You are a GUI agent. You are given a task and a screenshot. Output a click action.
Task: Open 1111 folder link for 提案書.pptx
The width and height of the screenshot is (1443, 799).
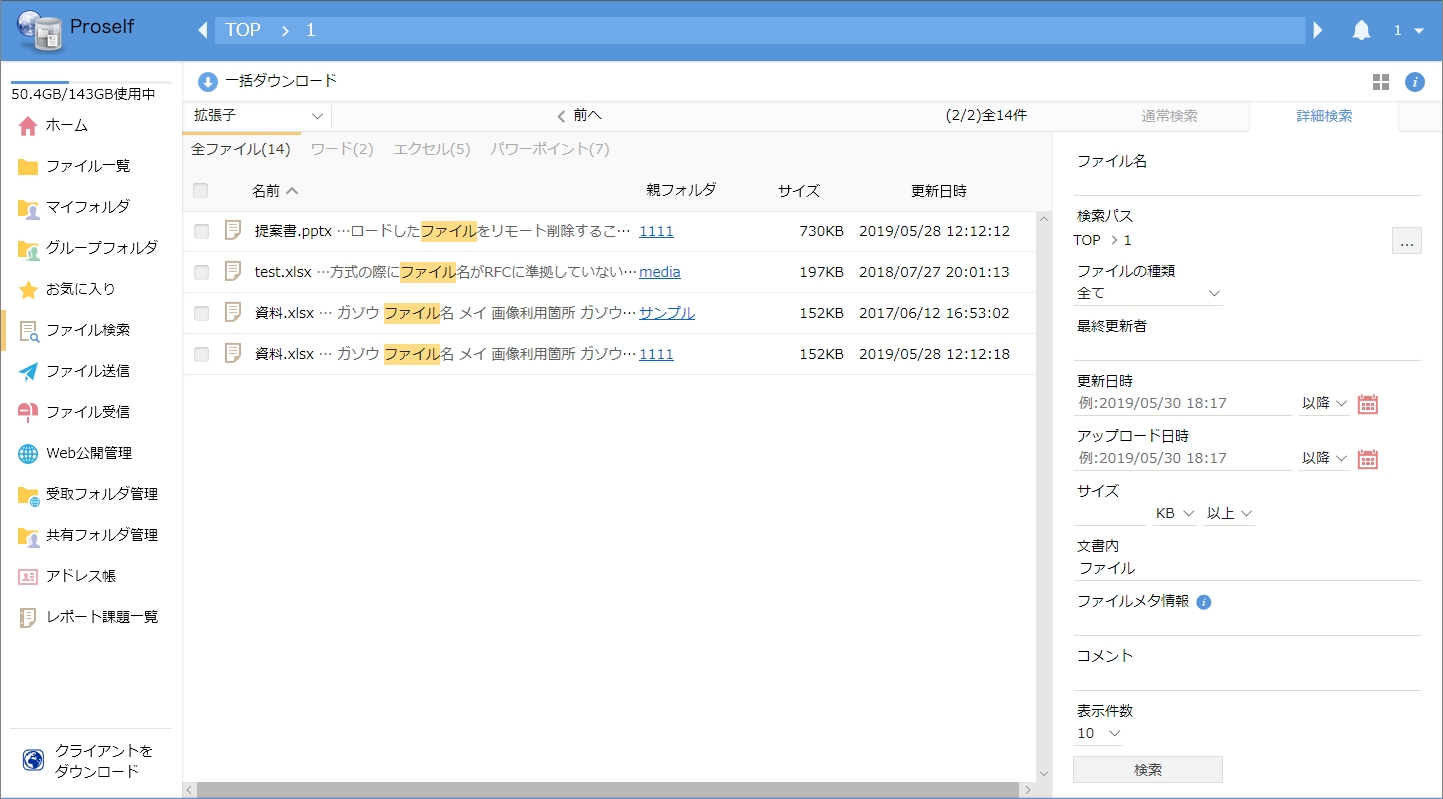pos(656,231)
